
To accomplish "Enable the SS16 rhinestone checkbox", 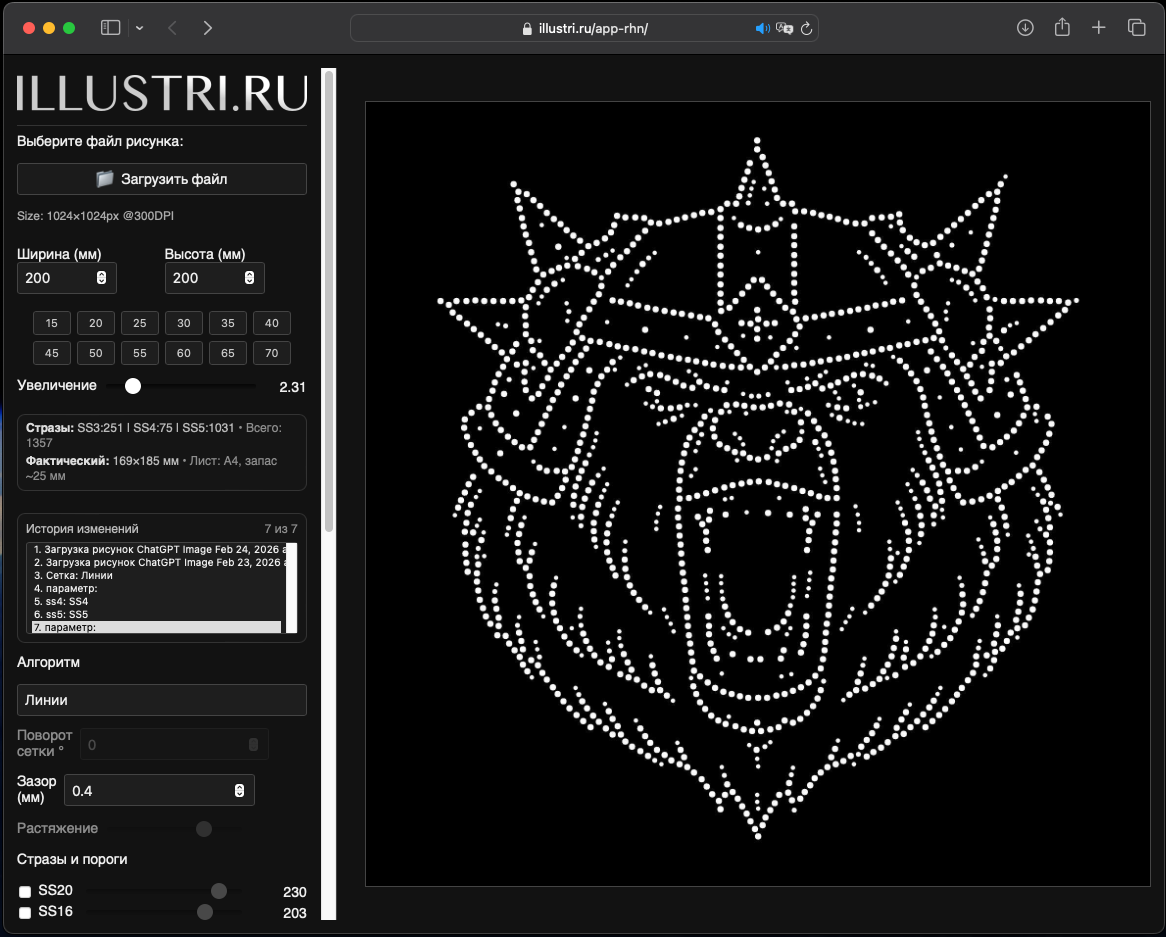I will tap(25, 913).
